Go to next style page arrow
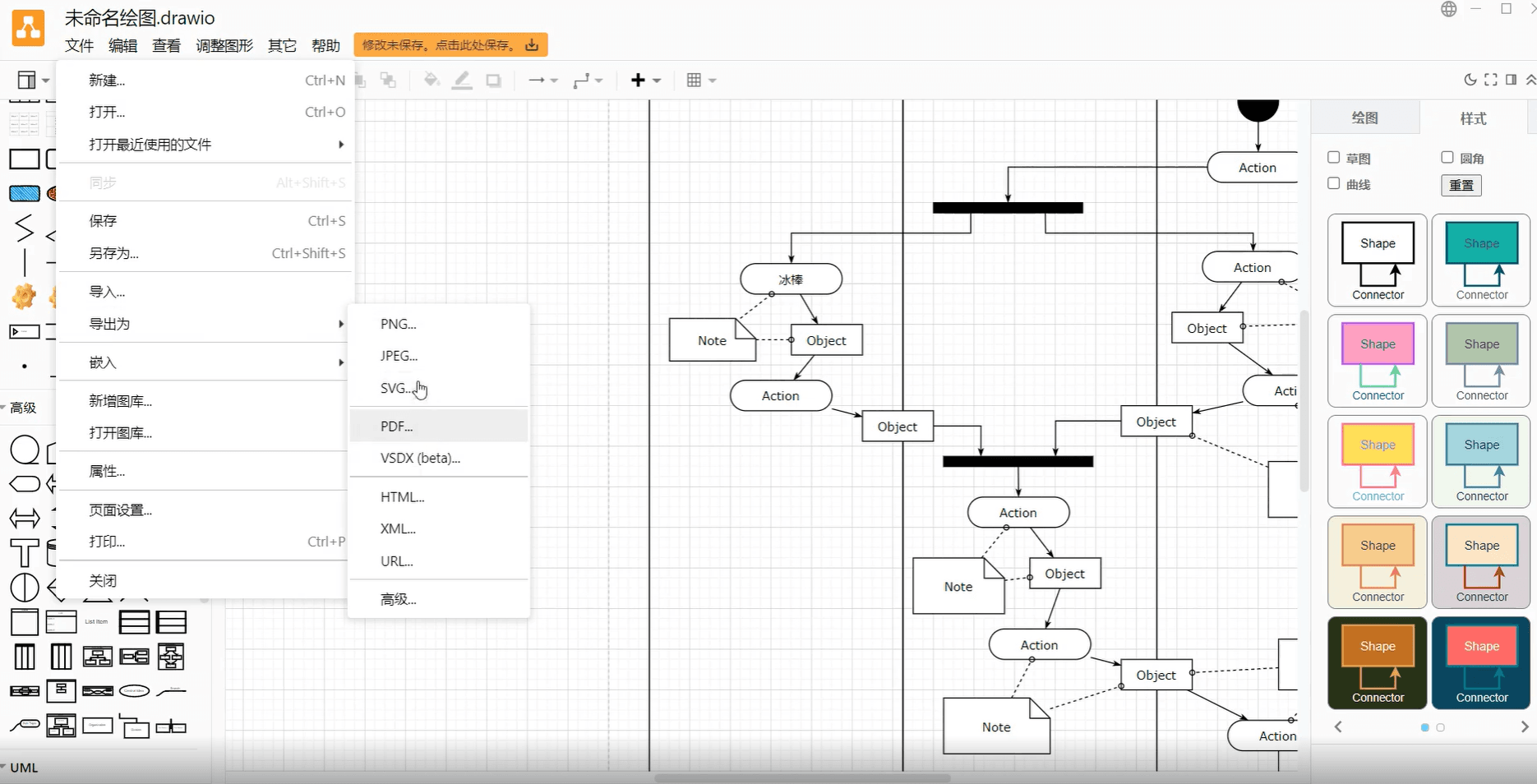 (x=1524, y=727)
